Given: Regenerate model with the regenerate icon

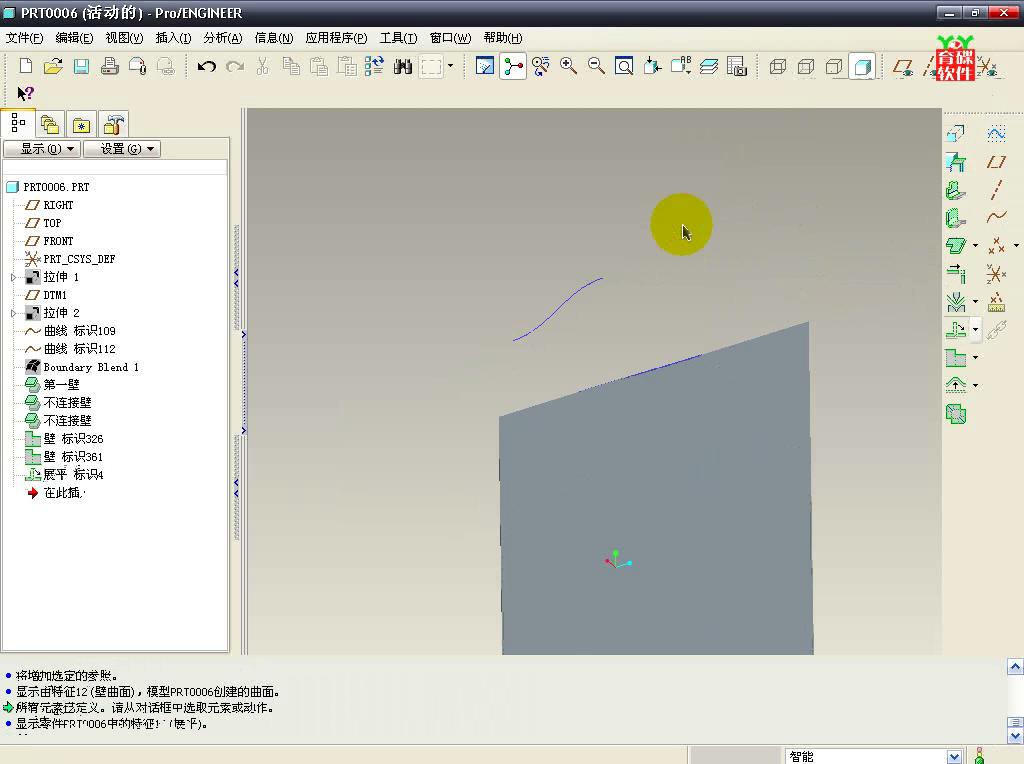Looking at the screenshot, I should 374,66.
